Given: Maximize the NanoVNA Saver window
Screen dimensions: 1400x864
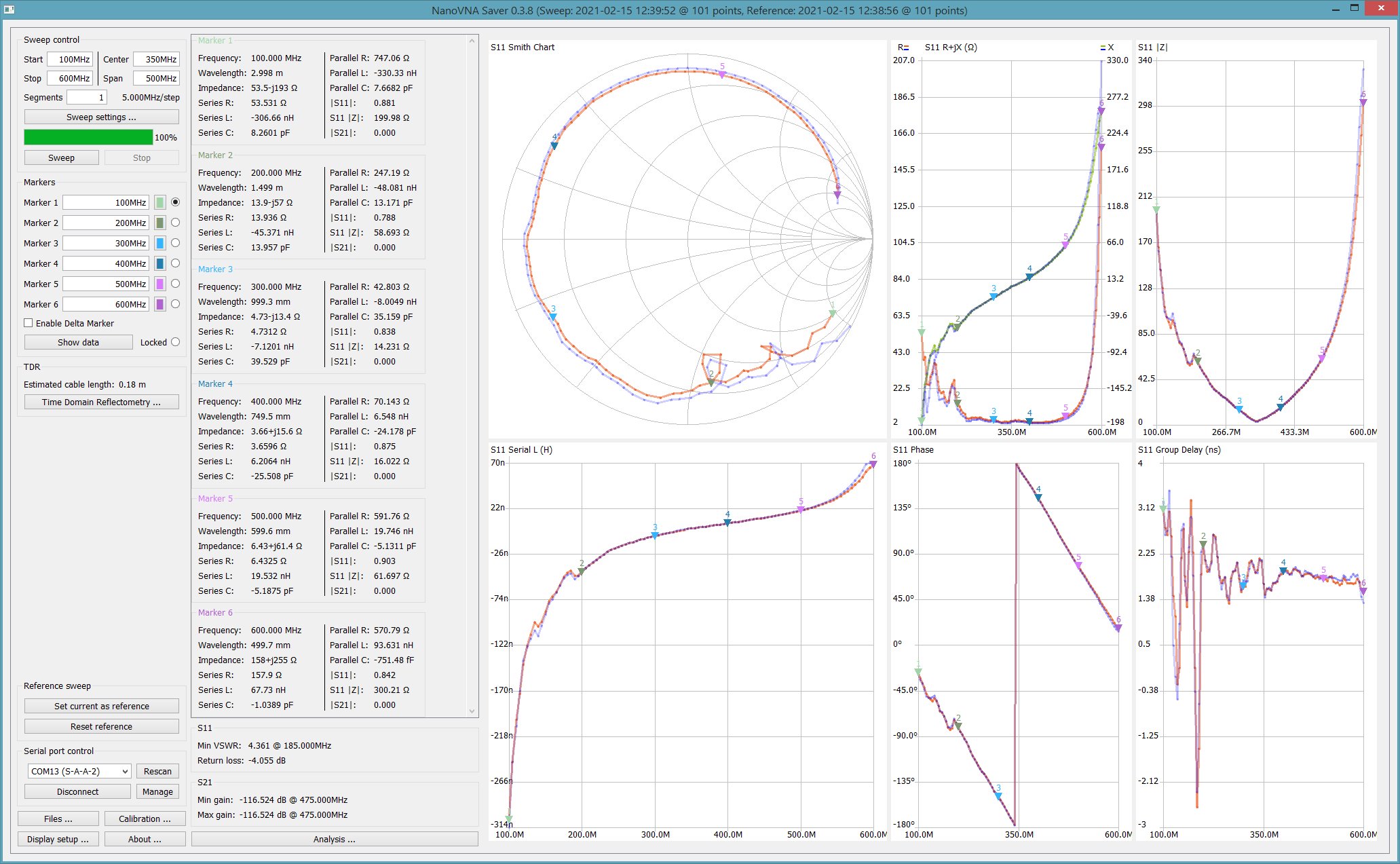Looking at the screenshot, I should pyautogui.click(x=1354, y=8).
